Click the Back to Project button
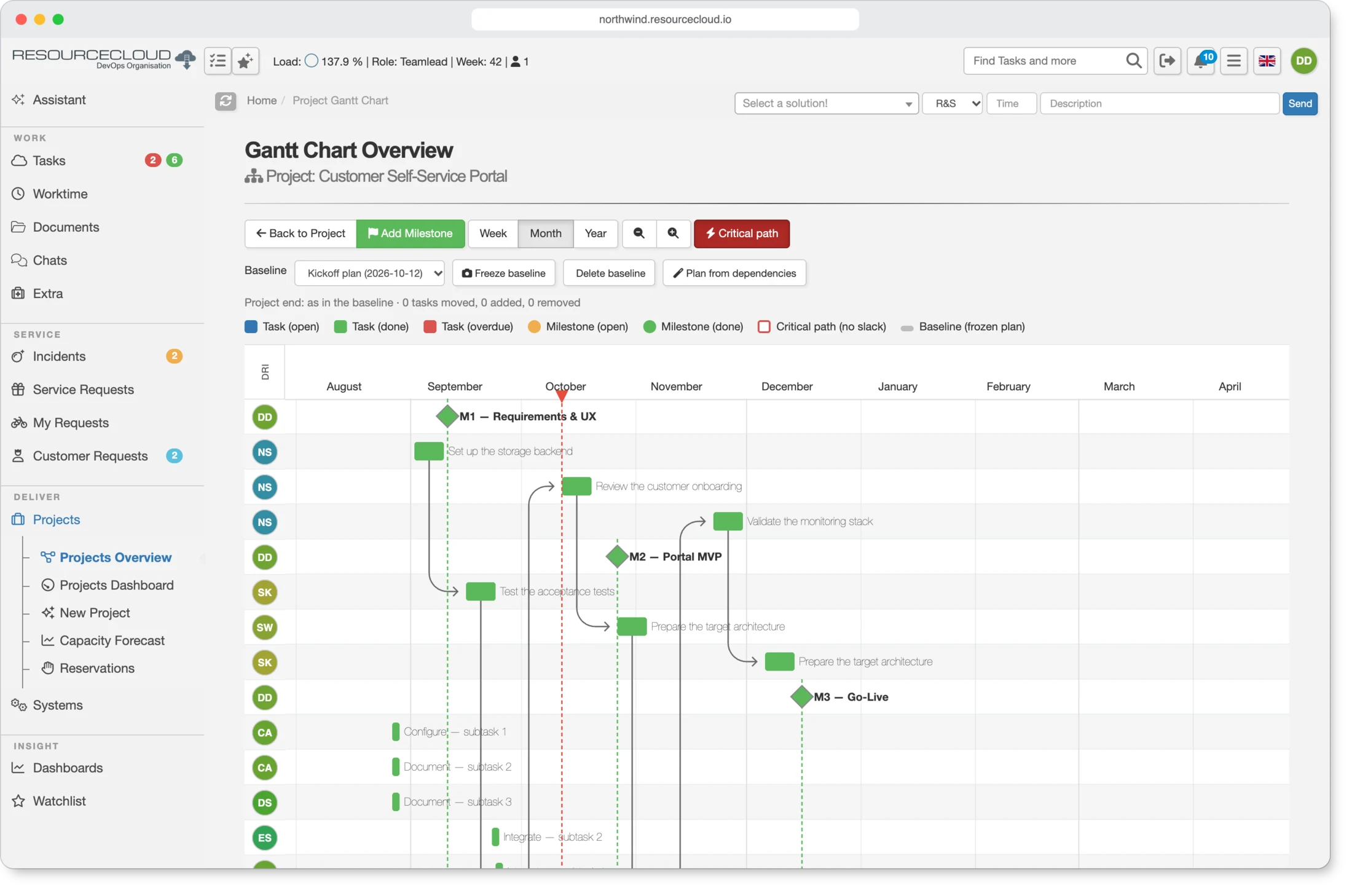This screenshot has width=1352, height=896. [x=301, y=234]
